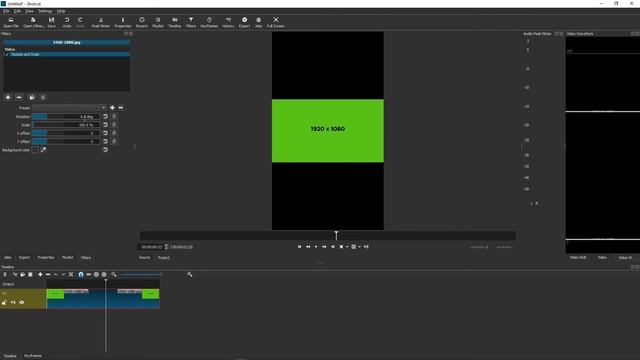Screen dimensions: 640x360
Task: Toggle timeline snapping with the magnet icon
Action: click(81, 275)
